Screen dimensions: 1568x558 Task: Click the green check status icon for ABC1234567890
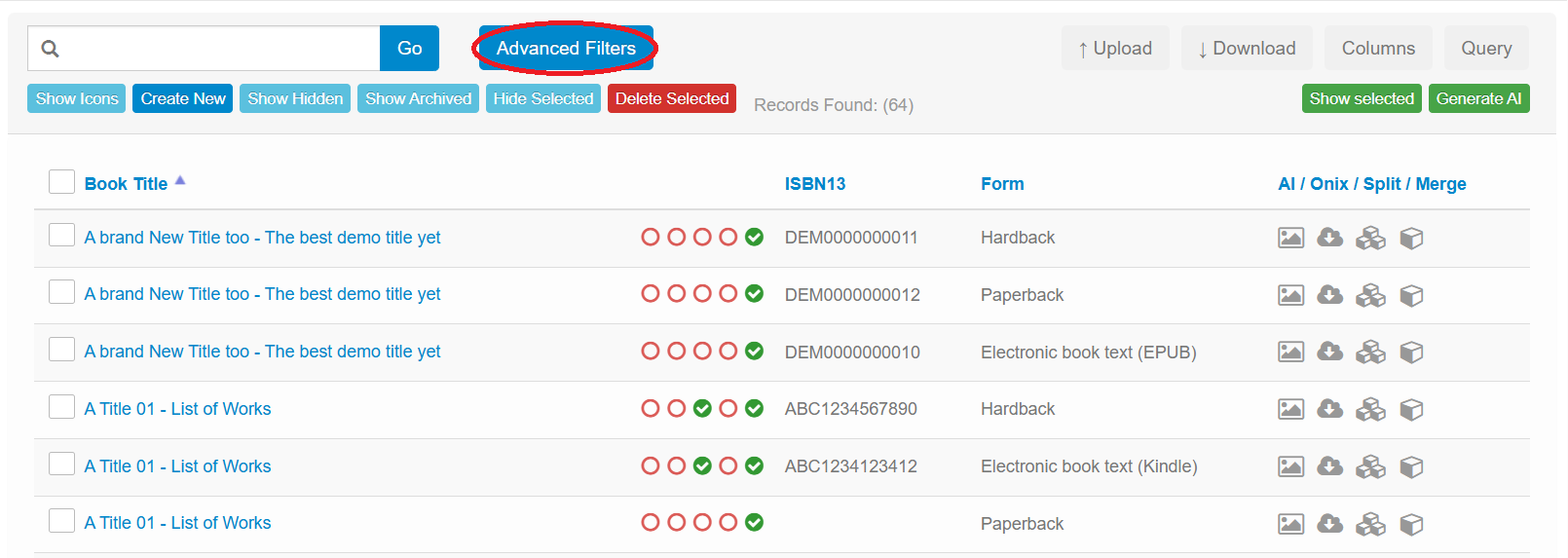click(x=702, y=409)
